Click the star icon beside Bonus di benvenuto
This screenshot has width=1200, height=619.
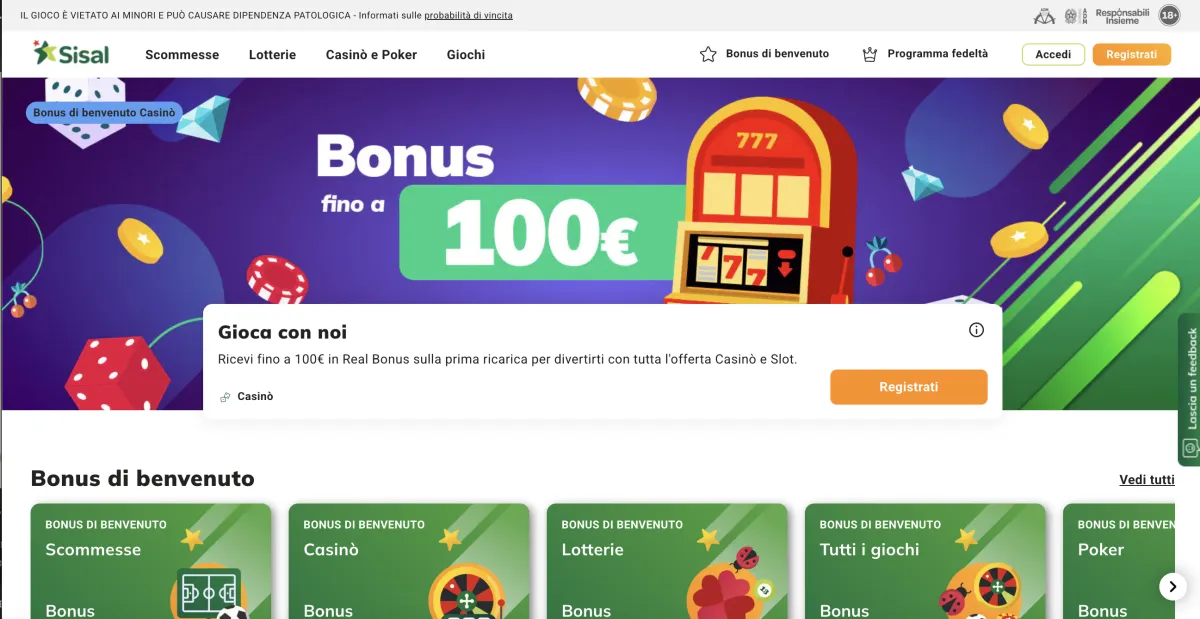pos(708,54)
